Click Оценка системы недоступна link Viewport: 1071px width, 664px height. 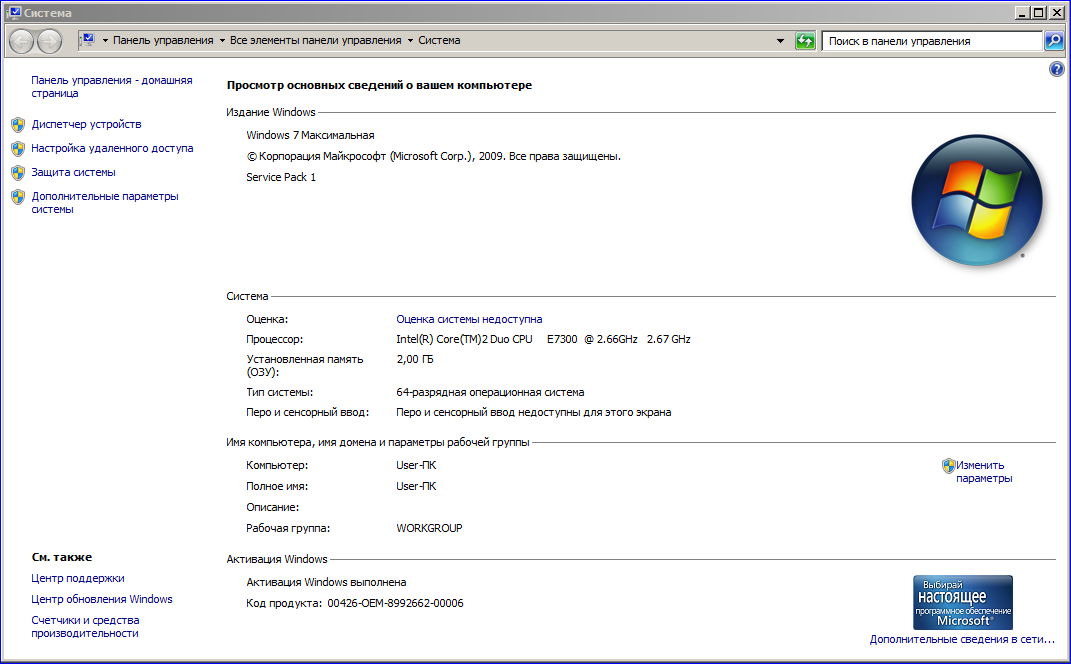[469, 319]
